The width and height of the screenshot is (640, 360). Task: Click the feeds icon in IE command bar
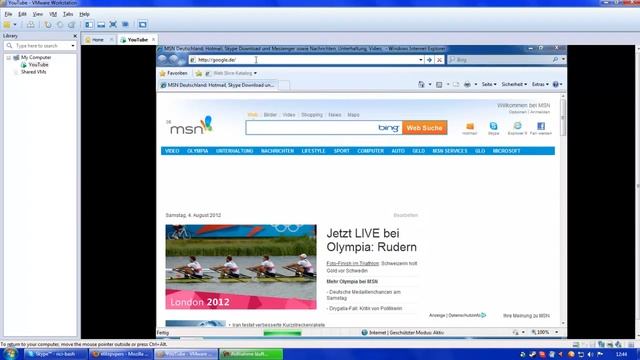click(439, 84)
